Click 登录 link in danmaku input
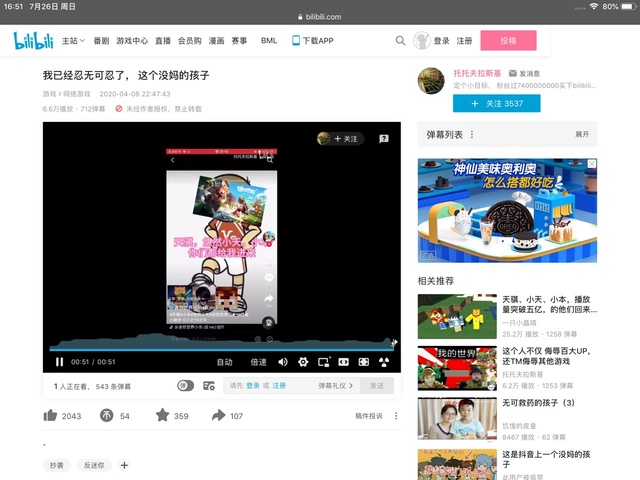 [253, 385]
